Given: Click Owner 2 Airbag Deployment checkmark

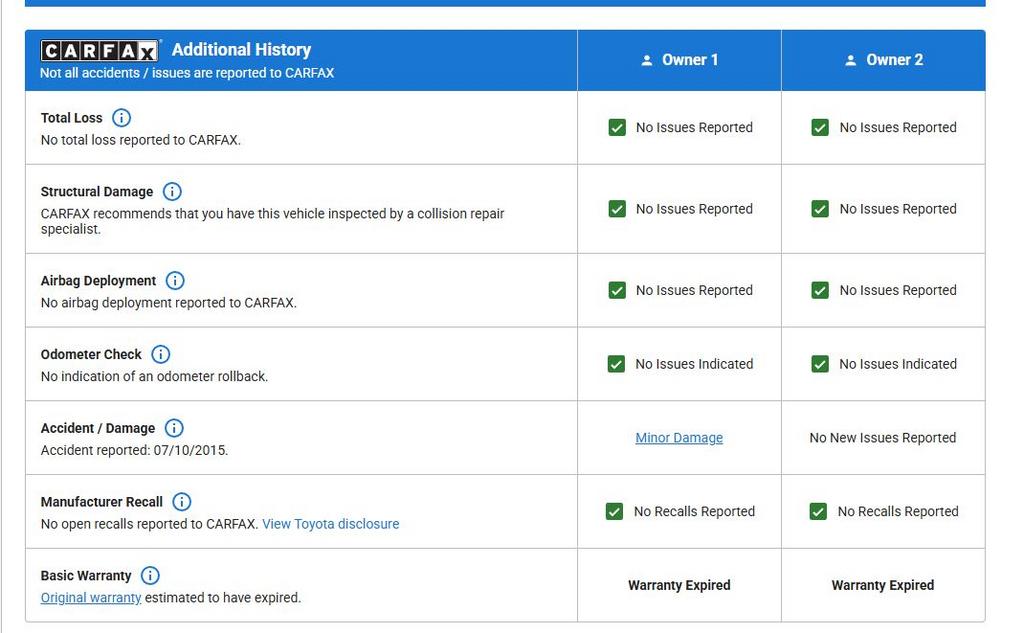Looking at the screenshot, I should [x=820, y=290].
